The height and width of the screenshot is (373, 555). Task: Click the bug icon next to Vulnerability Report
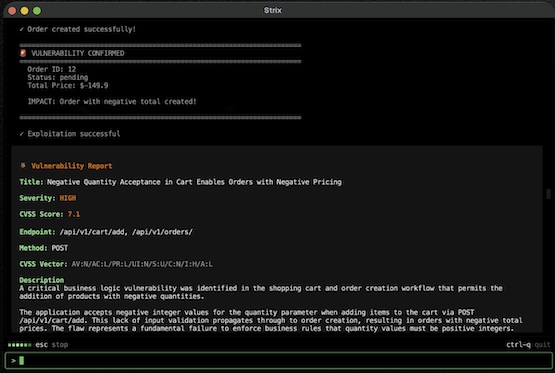pos(23,166)
